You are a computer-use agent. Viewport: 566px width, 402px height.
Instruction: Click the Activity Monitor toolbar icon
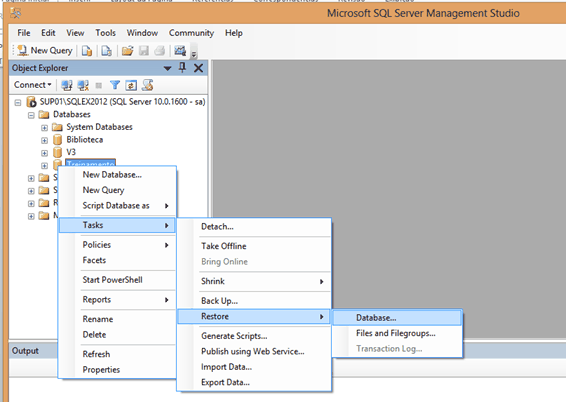point(180,51)
